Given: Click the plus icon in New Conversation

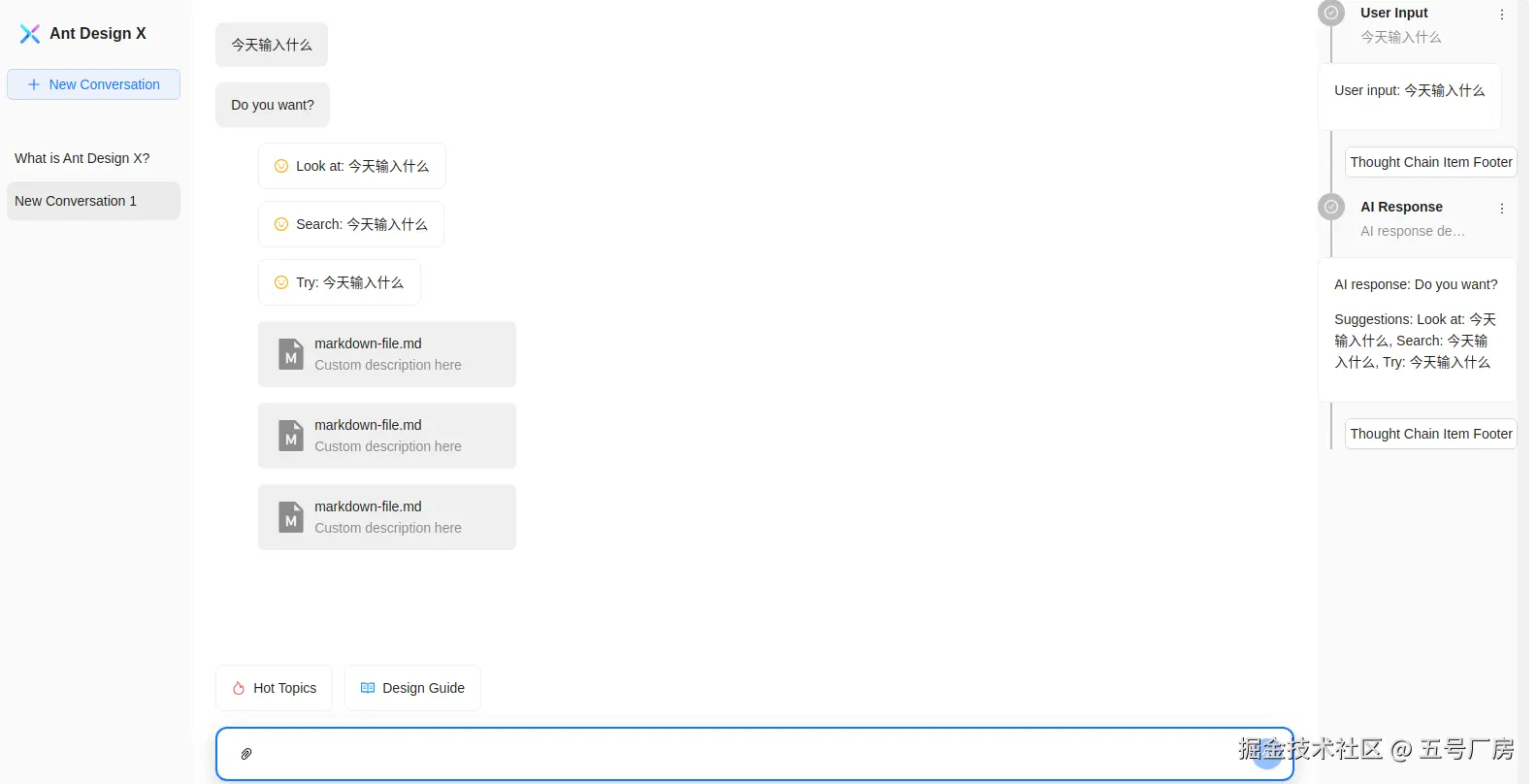Looking at the screenshot, I should pyautogui.click(x=34, y=84).
